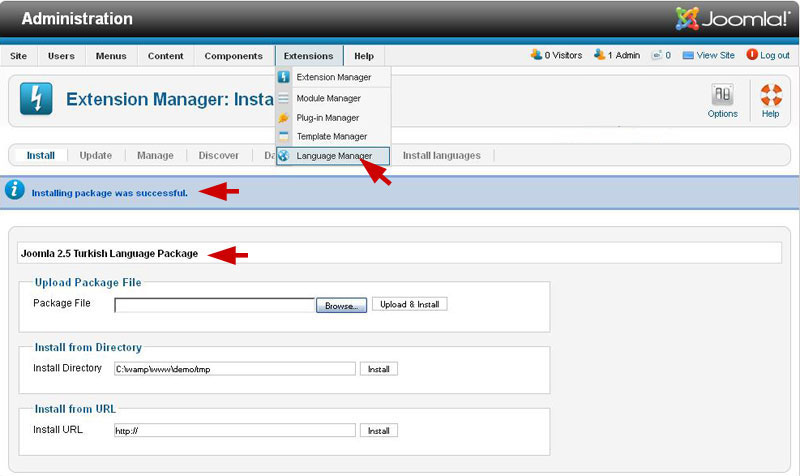Expand the Components menu
This screenshot has width=800, height=476.
[x=233, y=56]
